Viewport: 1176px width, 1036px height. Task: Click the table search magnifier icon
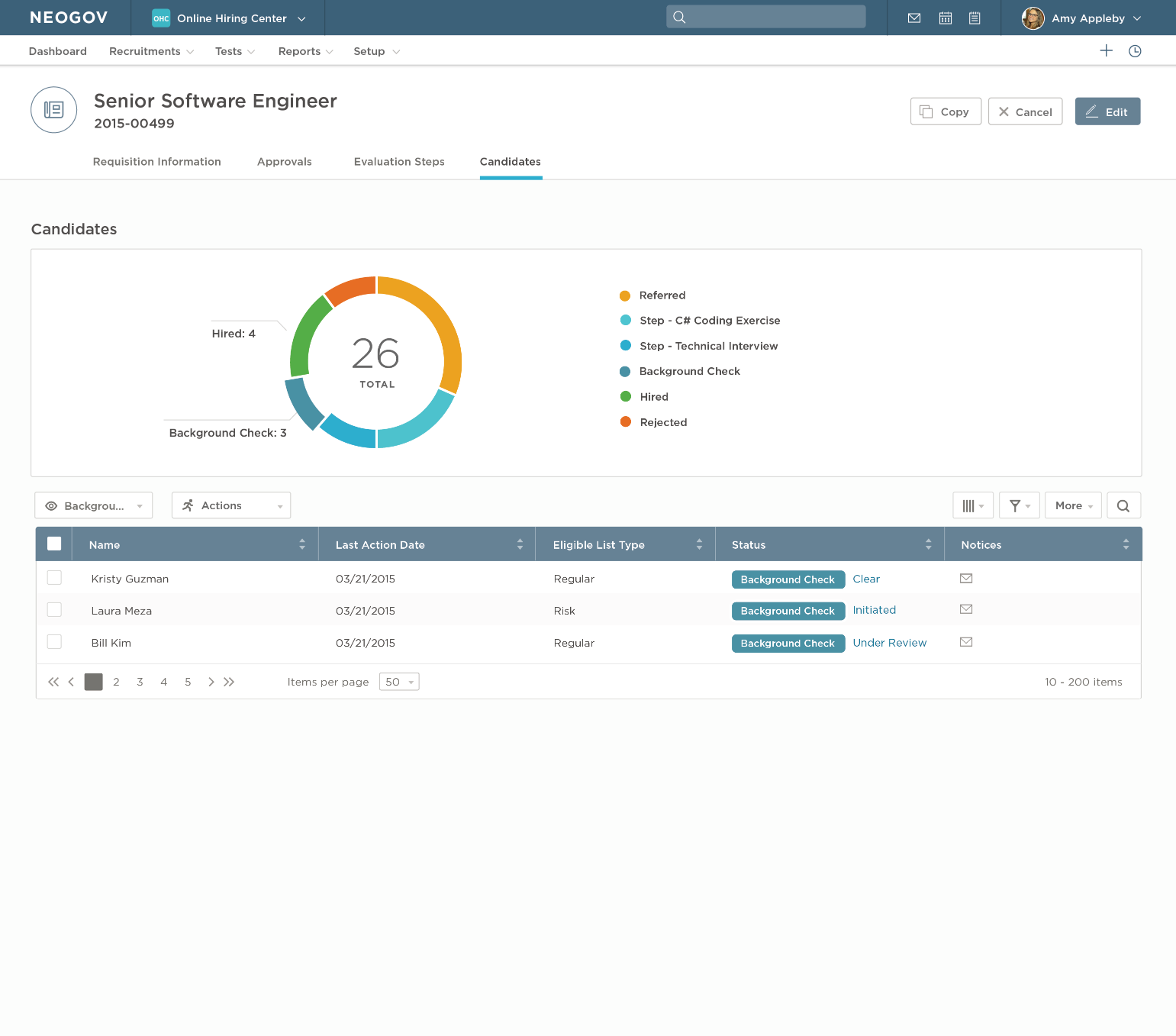[x=1123, y=505]
